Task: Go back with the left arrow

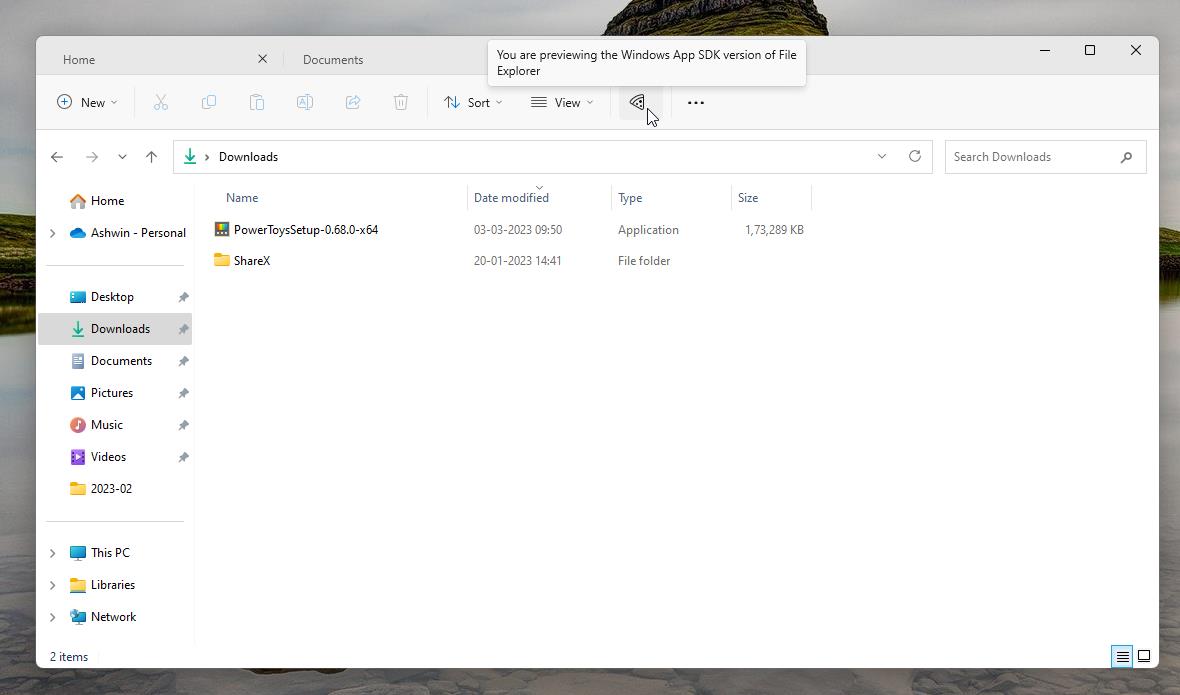Action: [56, 156]
